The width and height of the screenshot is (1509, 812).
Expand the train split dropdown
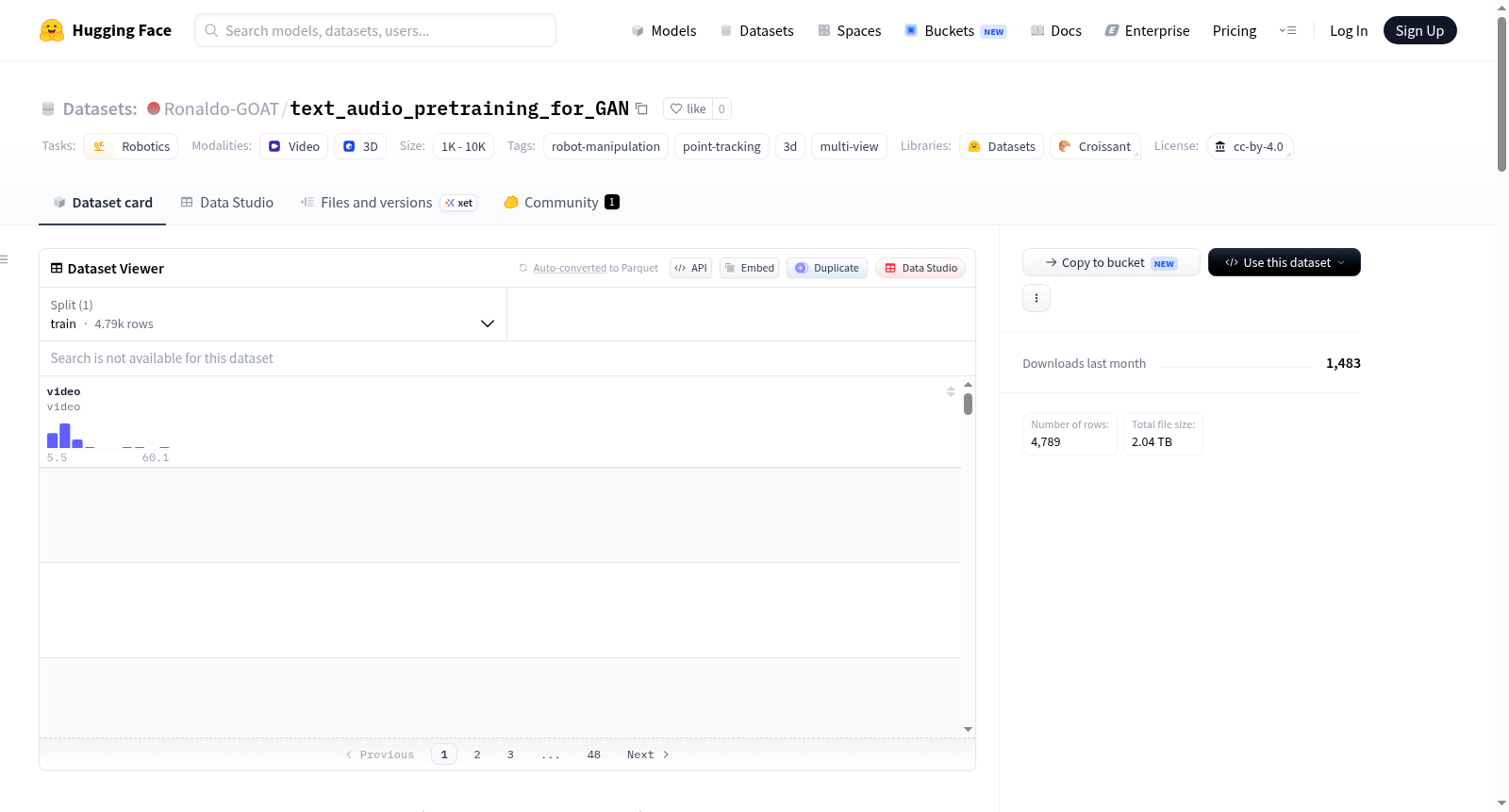click(x=273, y=314)
